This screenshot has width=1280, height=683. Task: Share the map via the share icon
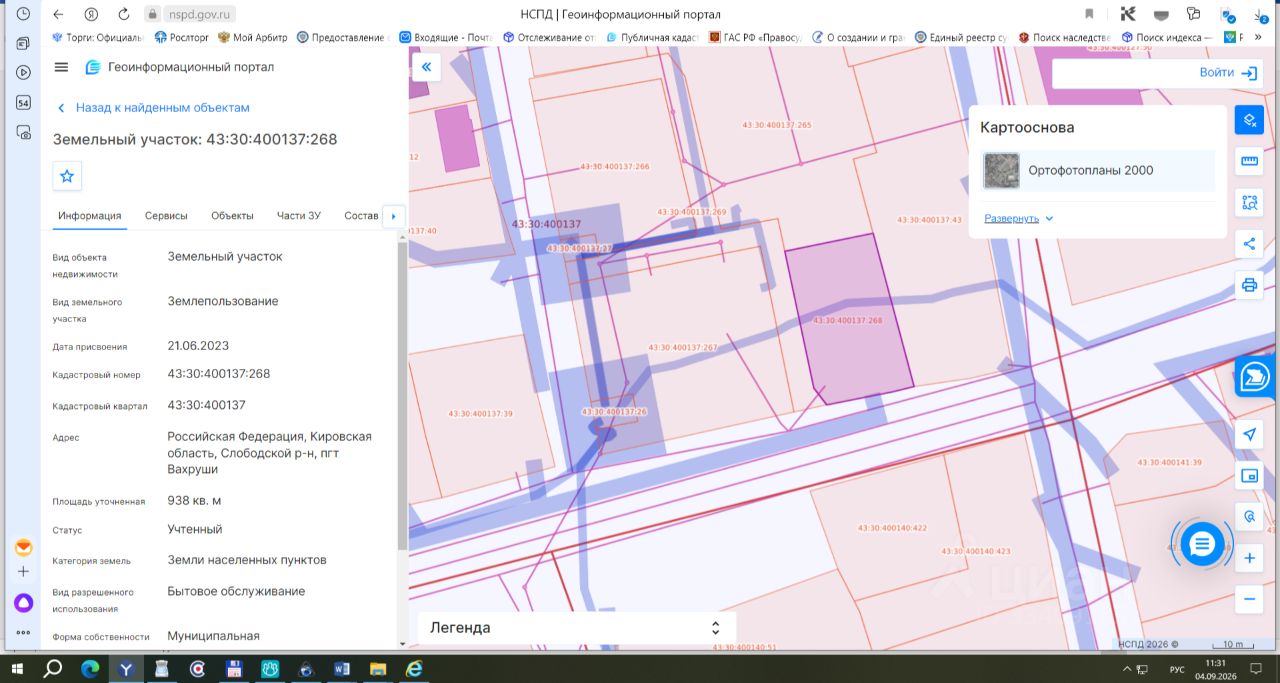tap(1249, 243)
